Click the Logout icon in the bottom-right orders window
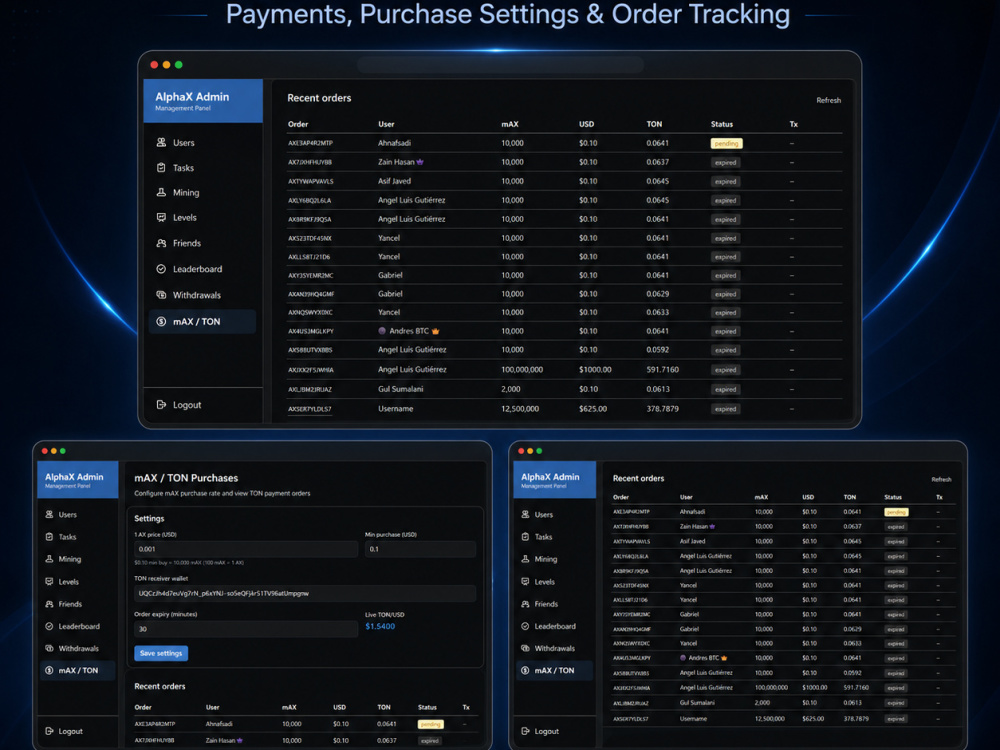Screen dimensions: 1000x750 point(525,731)
